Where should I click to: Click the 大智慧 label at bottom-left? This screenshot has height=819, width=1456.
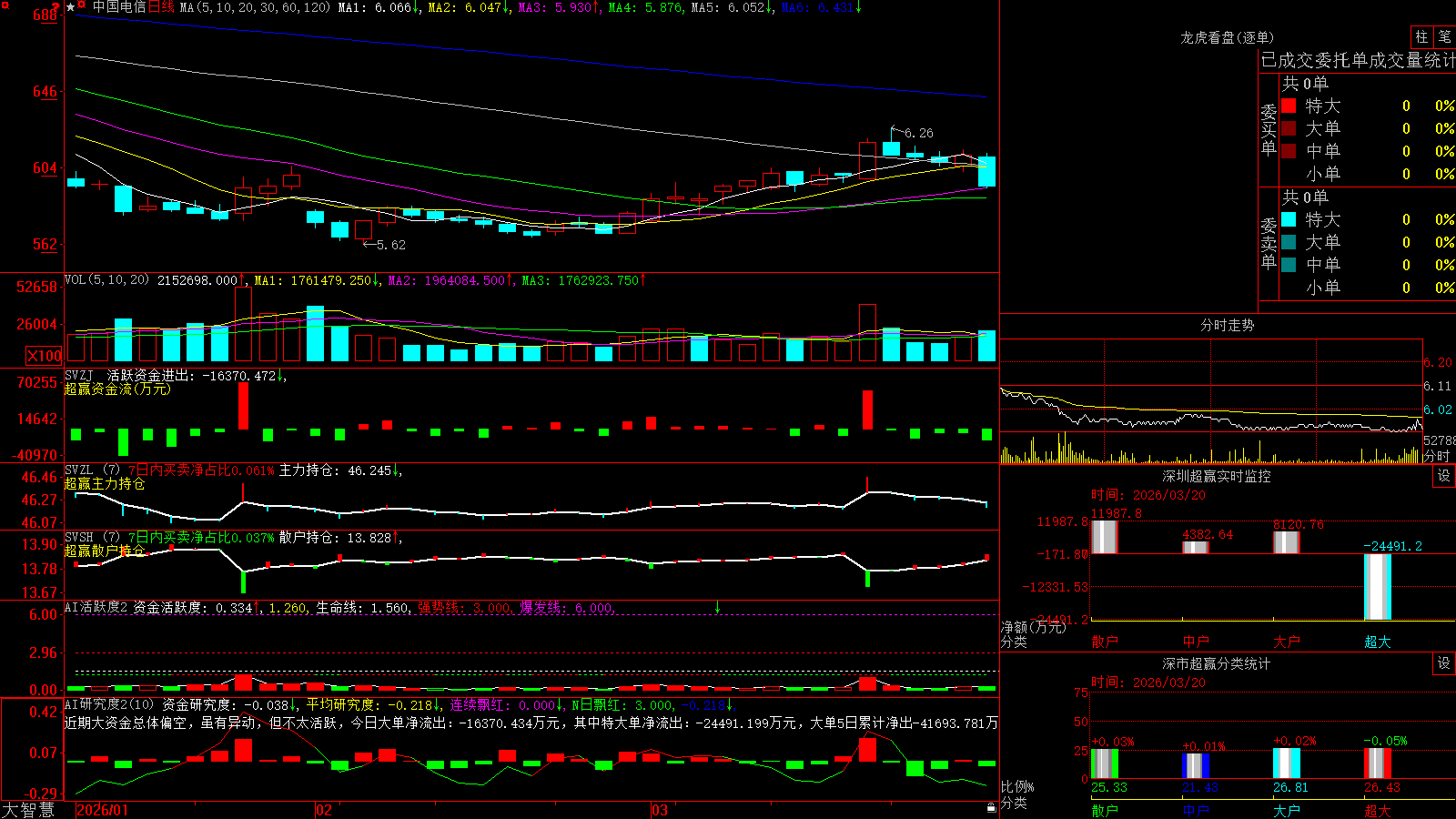point(28,810)
